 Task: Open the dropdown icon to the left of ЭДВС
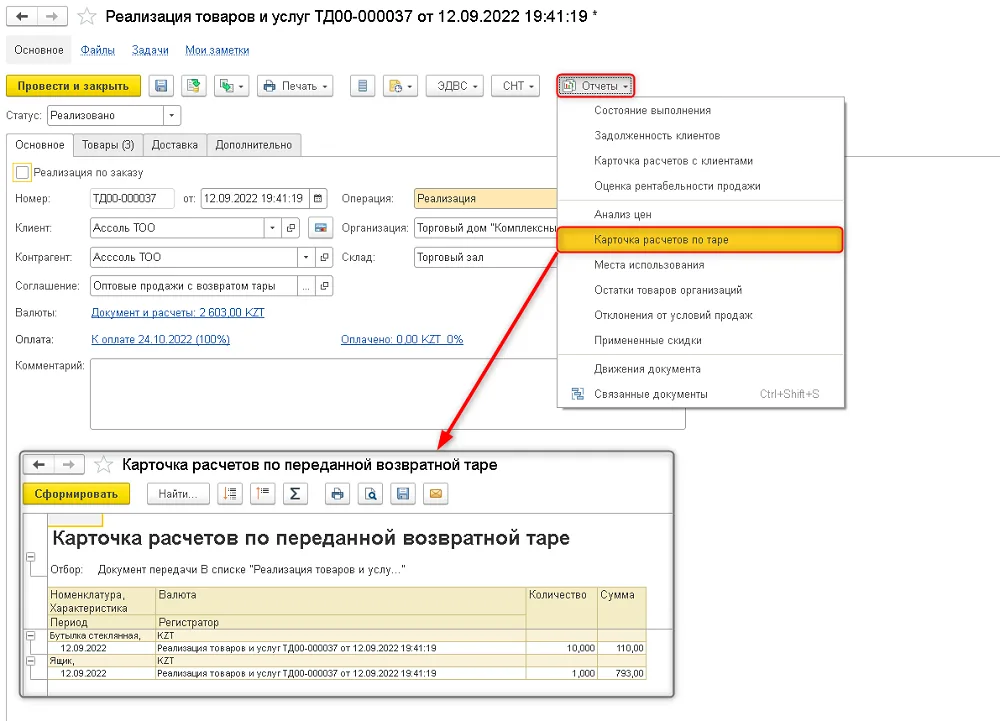pos(400,86)
